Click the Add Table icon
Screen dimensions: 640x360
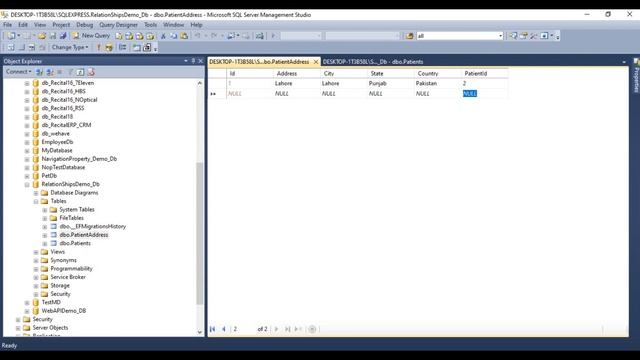136,47
